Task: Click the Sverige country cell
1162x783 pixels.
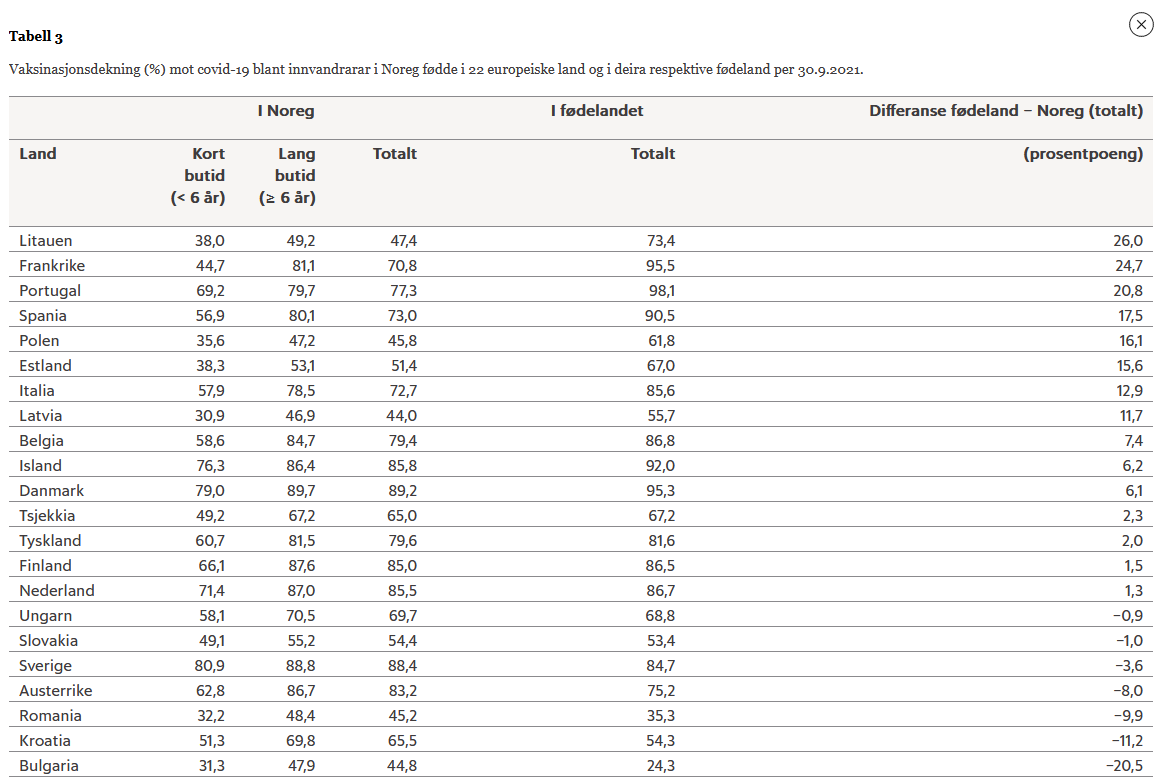Action: [46, 666]
